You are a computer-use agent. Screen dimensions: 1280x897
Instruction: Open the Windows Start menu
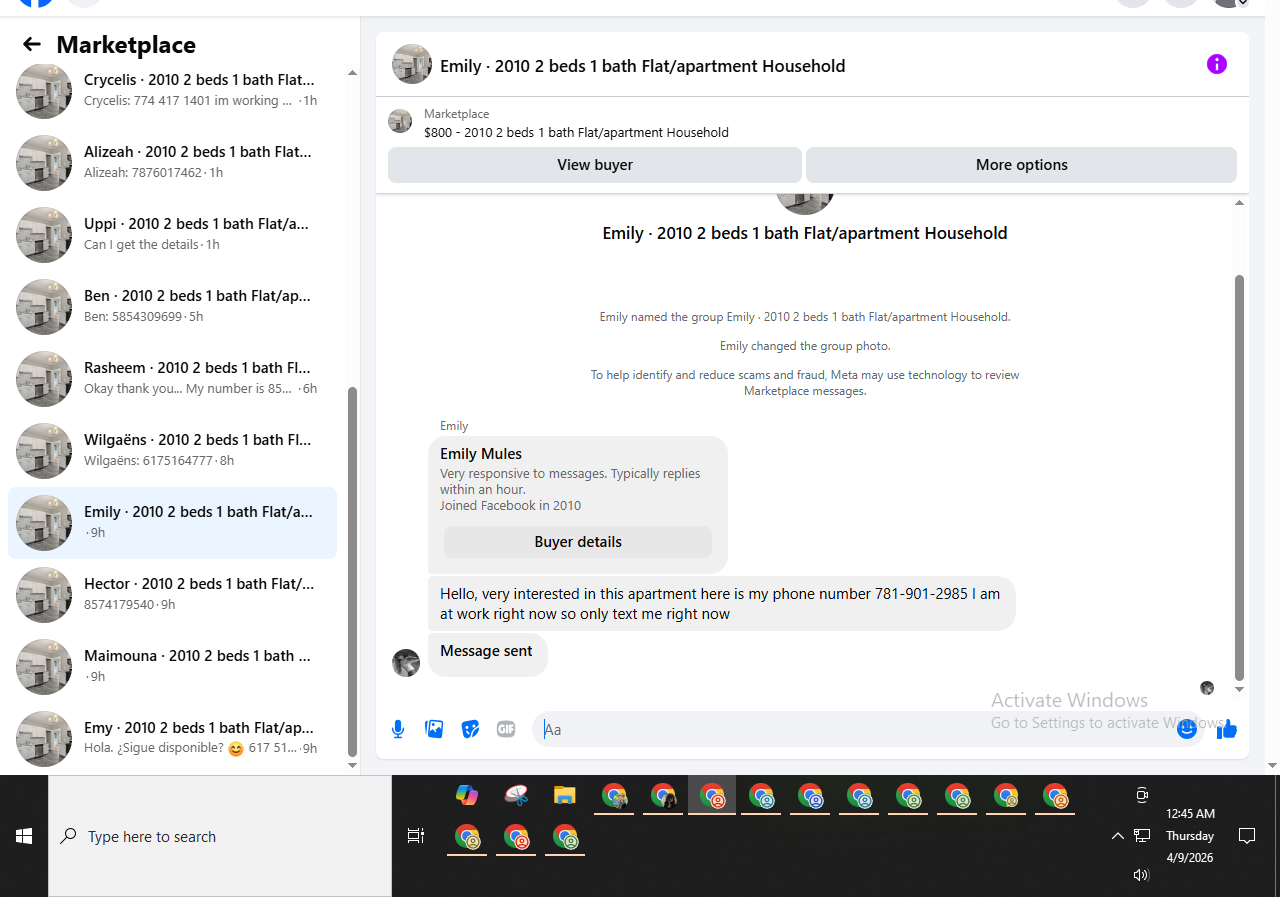pyautogui.click(x=24, y=836)
